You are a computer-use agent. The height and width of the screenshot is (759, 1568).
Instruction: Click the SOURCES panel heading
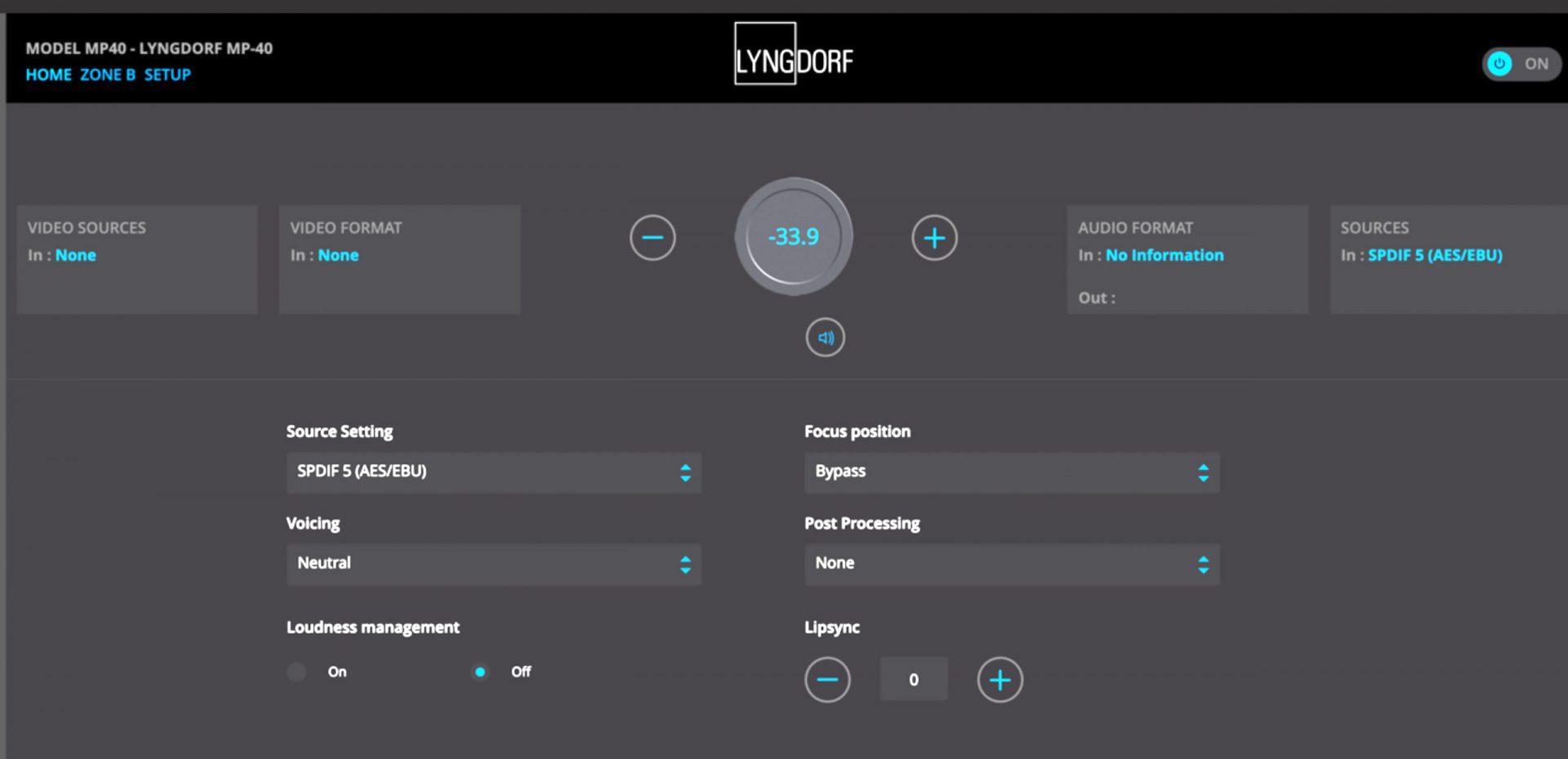pyautogui.click(x=1374, y=228)
